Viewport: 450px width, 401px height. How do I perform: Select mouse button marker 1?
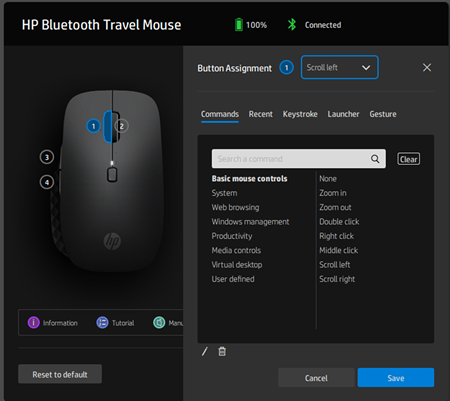(93, 126)
